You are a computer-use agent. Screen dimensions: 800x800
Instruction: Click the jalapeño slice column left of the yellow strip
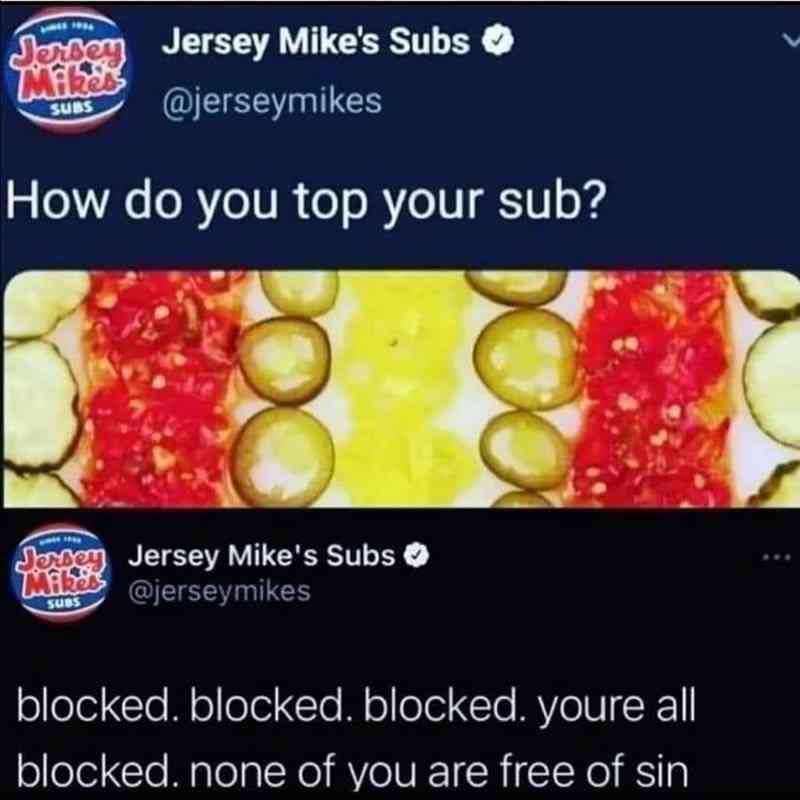tap(285, 389)
